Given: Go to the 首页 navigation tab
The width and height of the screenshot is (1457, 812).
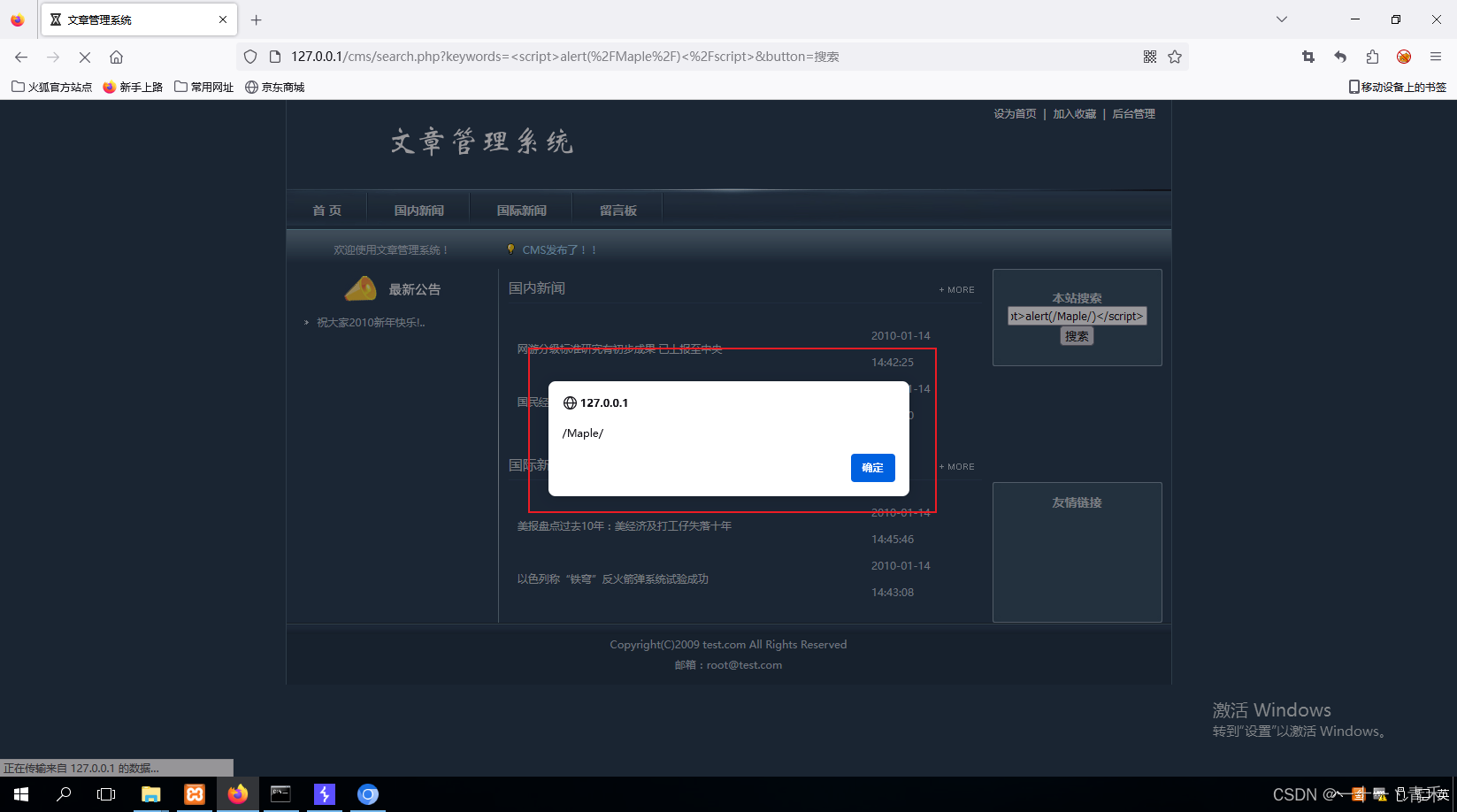Looking at the screenshot, I should point(326,211).
